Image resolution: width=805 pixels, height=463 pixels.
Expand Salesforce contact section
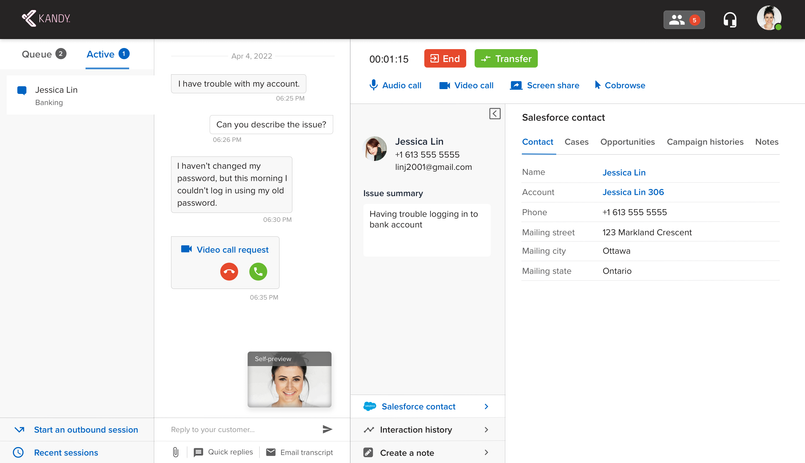click(x=427, y=407)
